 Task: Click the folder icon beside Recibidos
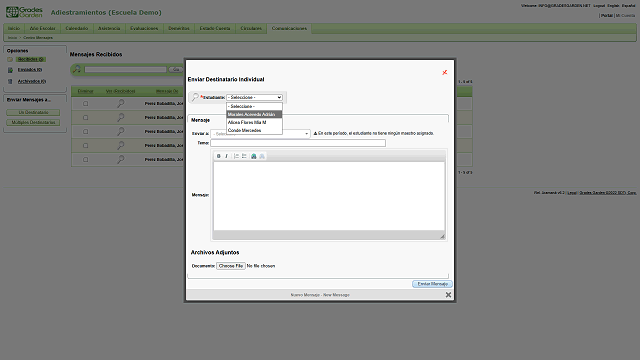pyautogui.click(x=10, y=60)
